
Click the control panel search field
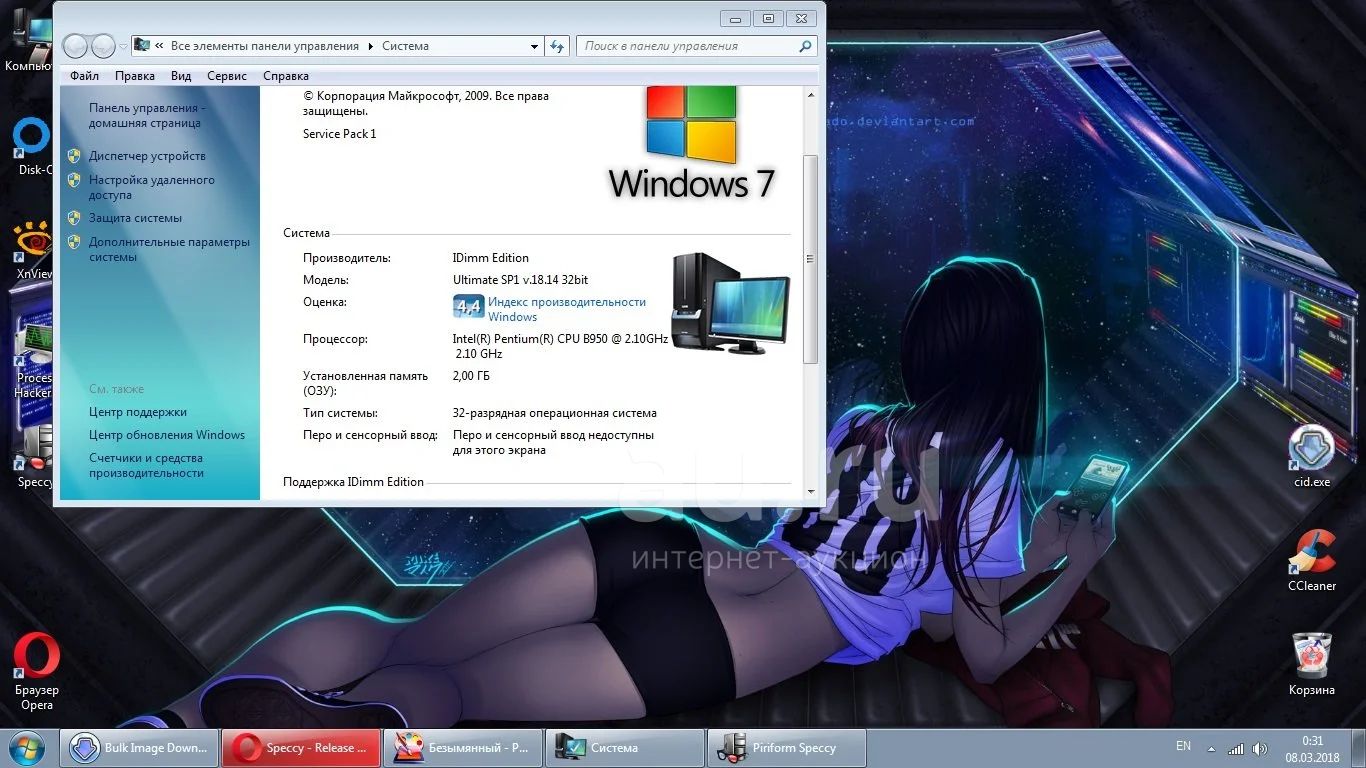click(696, 46)
